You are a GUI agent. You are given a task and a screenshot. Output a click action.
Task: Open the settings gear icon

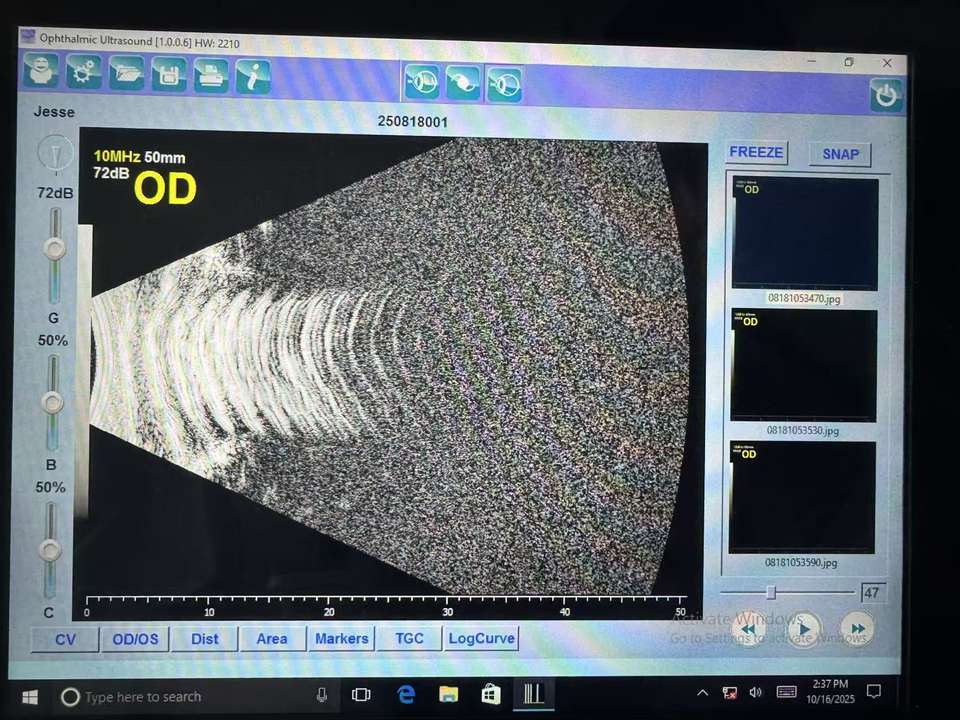point(84,73)
